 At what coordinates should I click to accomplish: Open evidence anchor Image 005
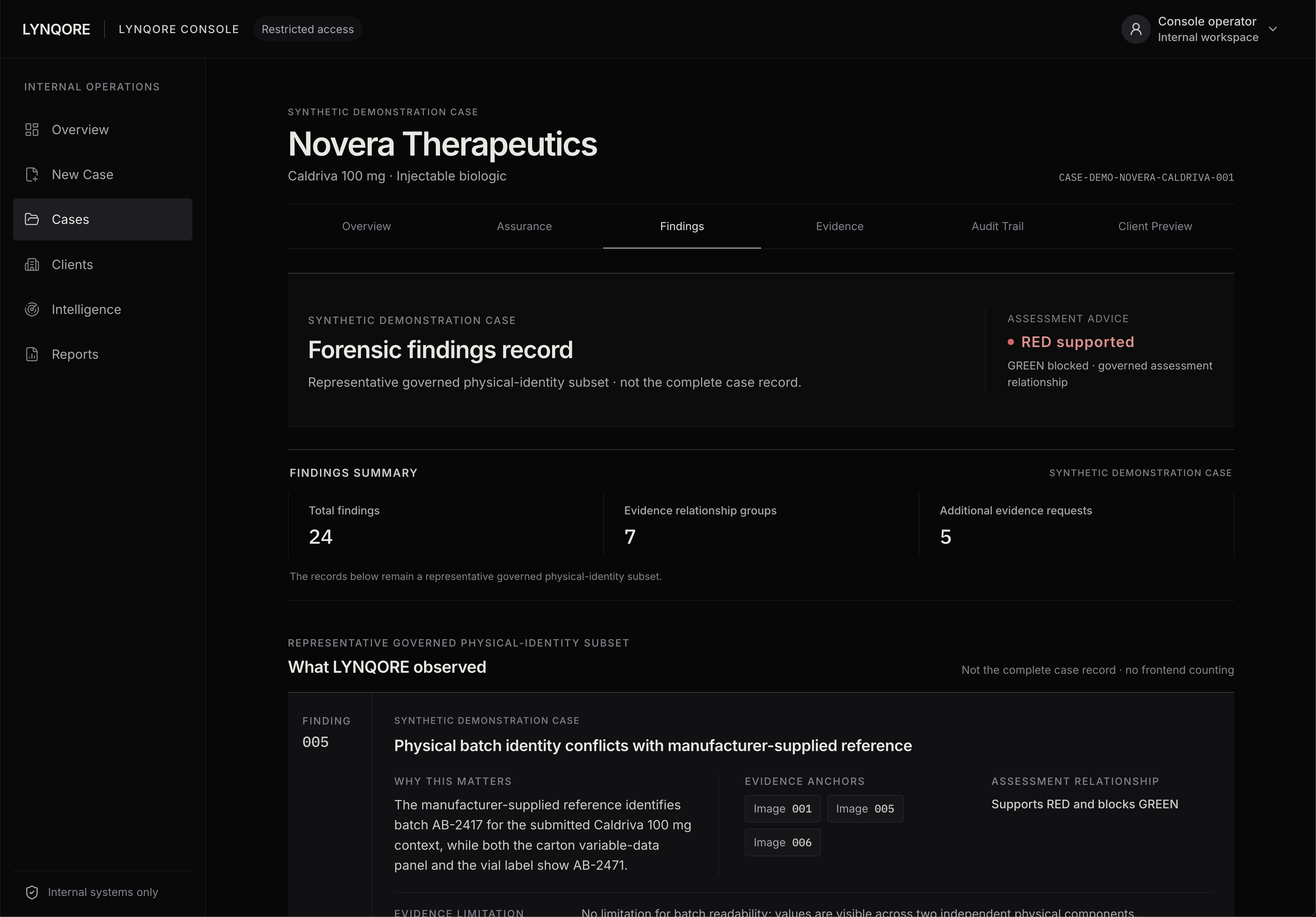pyautogui.click(x=865, y=809)
